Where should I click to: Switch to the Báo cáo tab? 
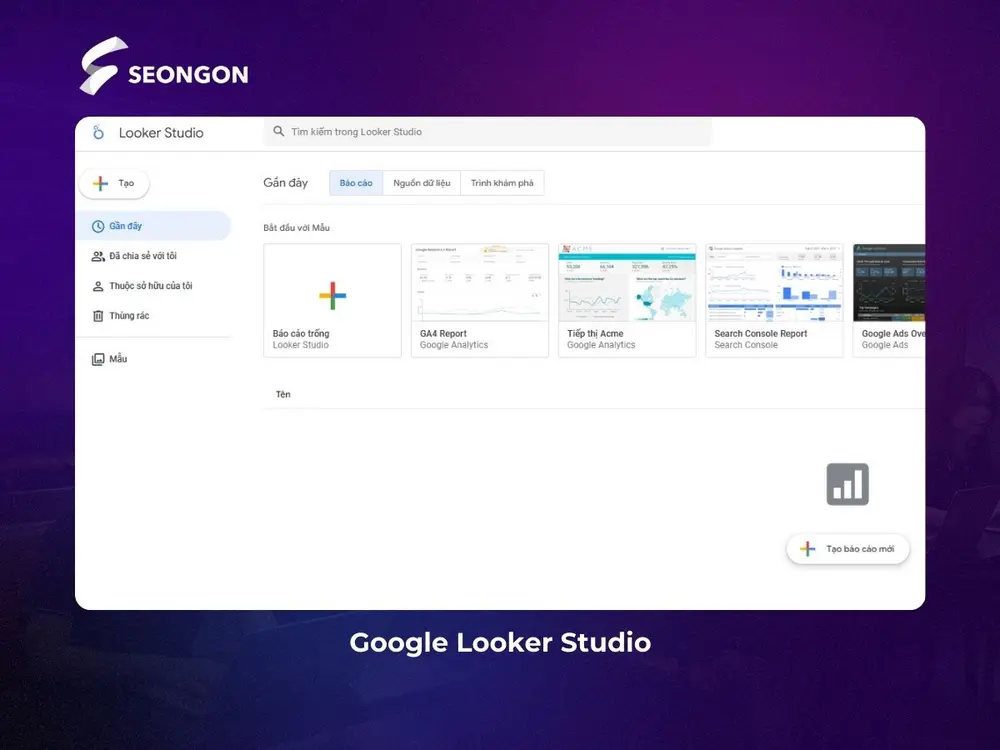[x=356, y=183]
